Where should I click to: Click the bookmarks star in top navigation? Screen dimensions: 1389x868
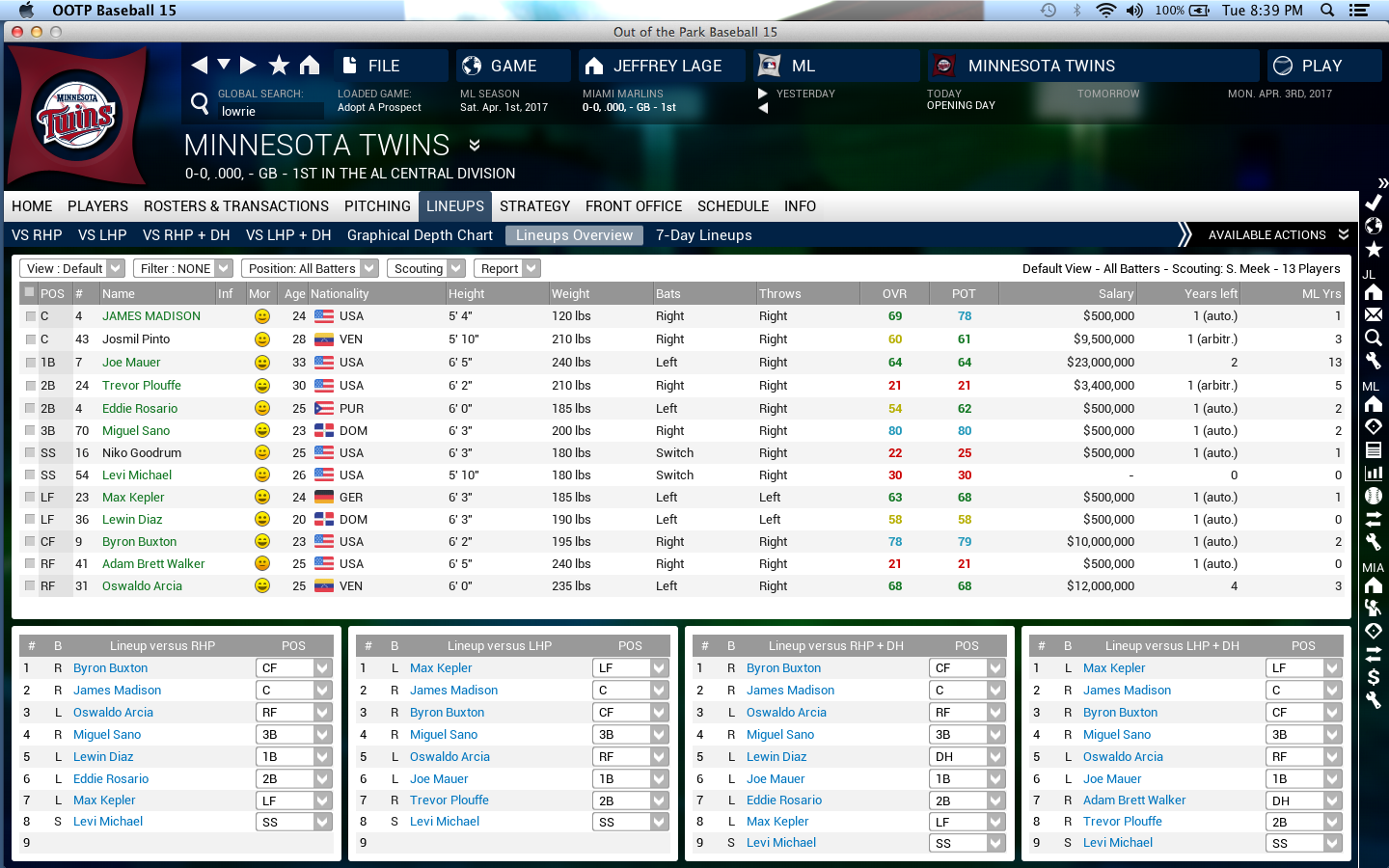point(279,65)
